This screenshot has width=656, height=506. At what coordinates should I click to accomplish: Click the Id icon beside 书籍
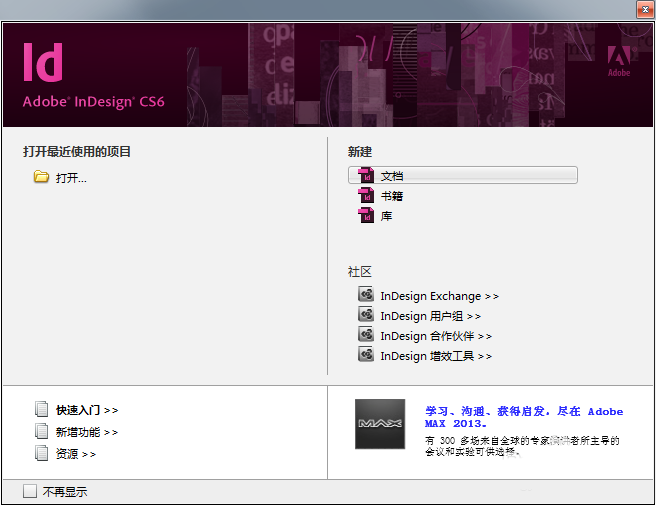[366, 195]
